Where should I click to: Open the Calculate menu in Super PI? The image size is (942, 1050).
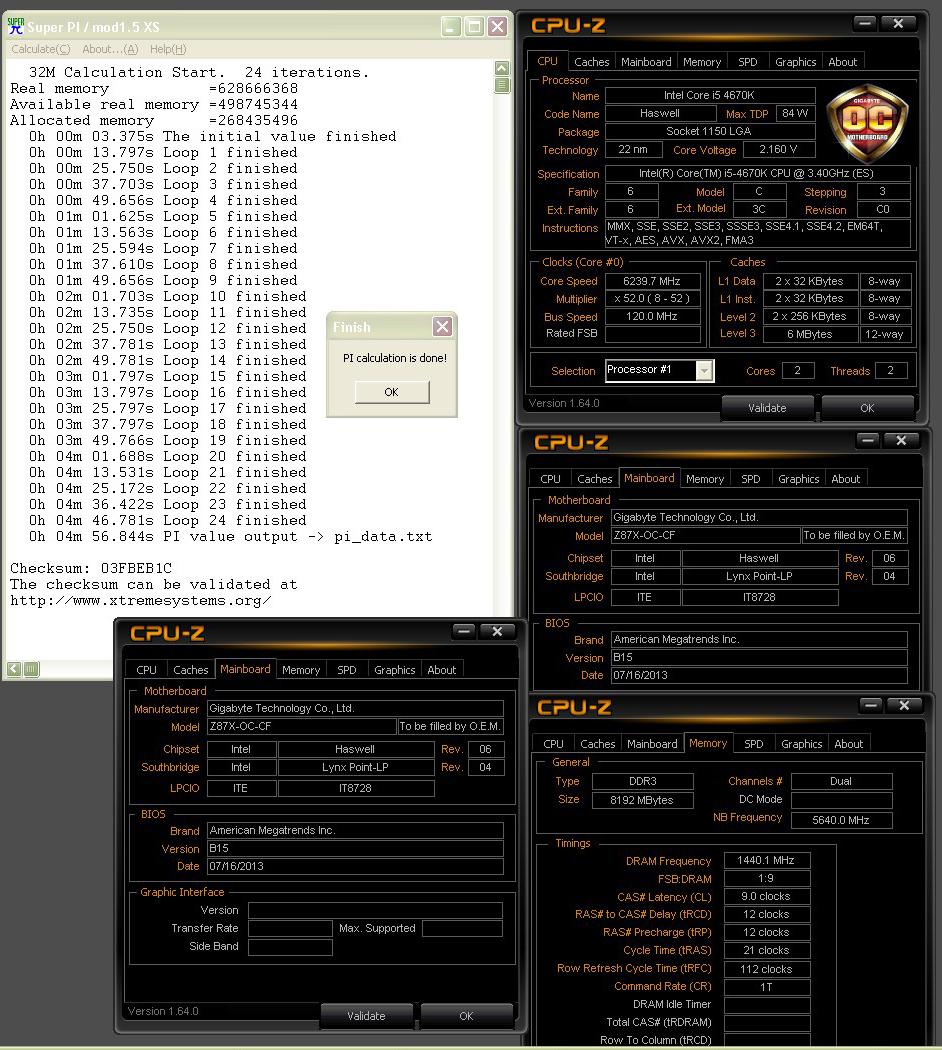tap(40, 49)
